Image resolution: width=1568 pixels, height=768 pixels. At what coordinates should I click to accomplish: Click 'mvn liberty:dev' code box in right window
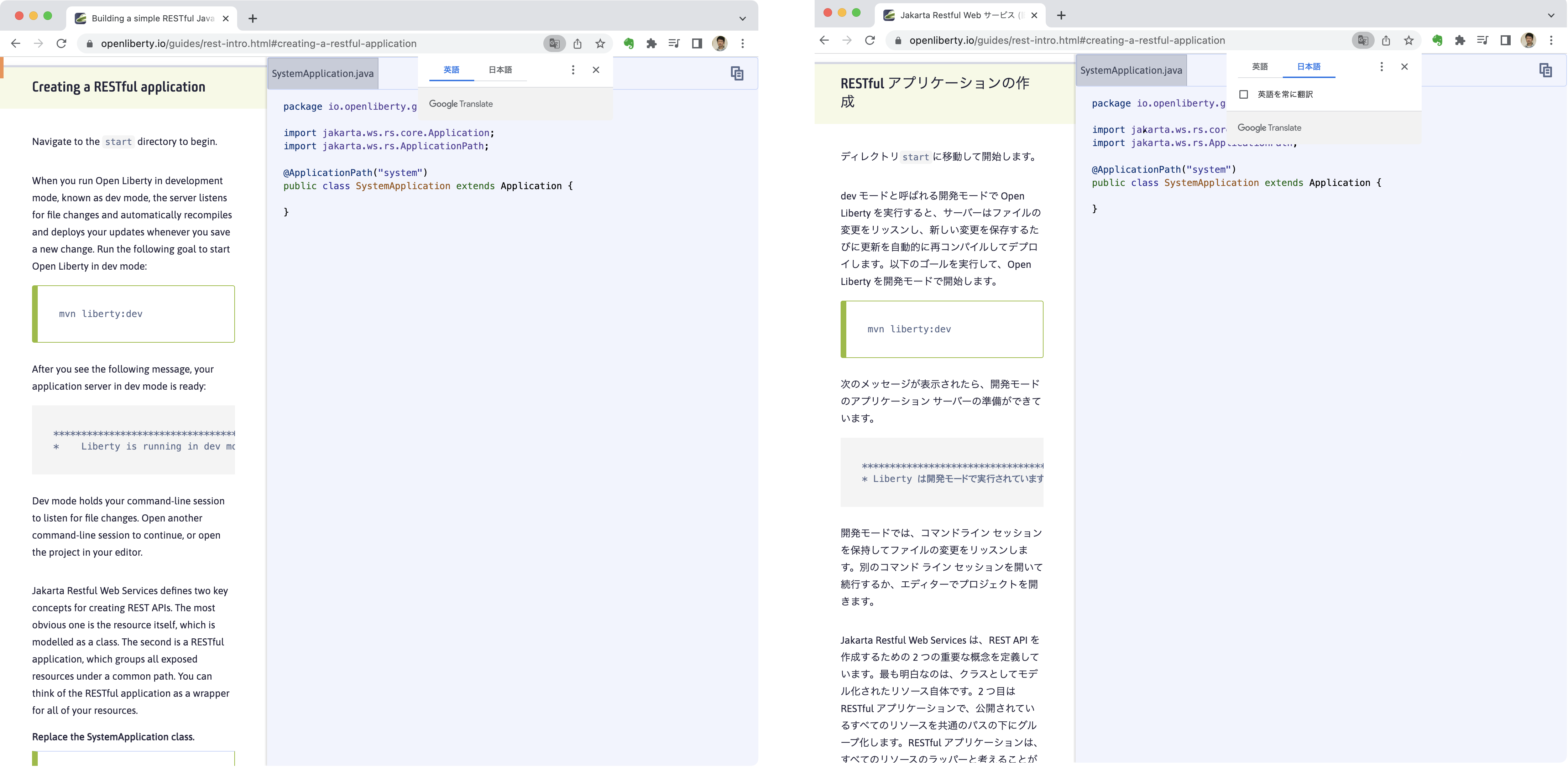point(942,329)
